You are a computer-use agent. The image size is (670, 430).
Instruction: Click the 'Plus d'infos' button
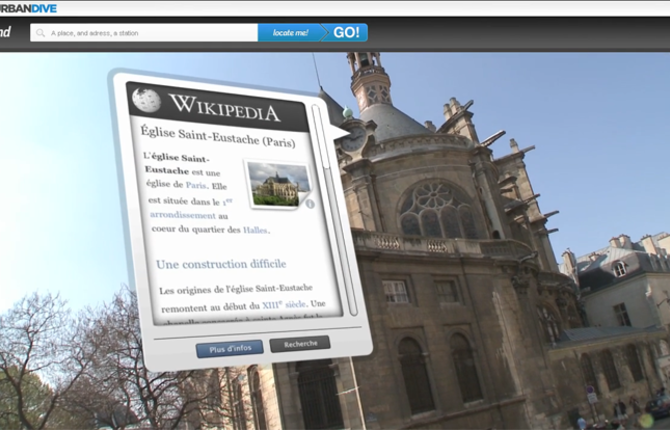230,349
